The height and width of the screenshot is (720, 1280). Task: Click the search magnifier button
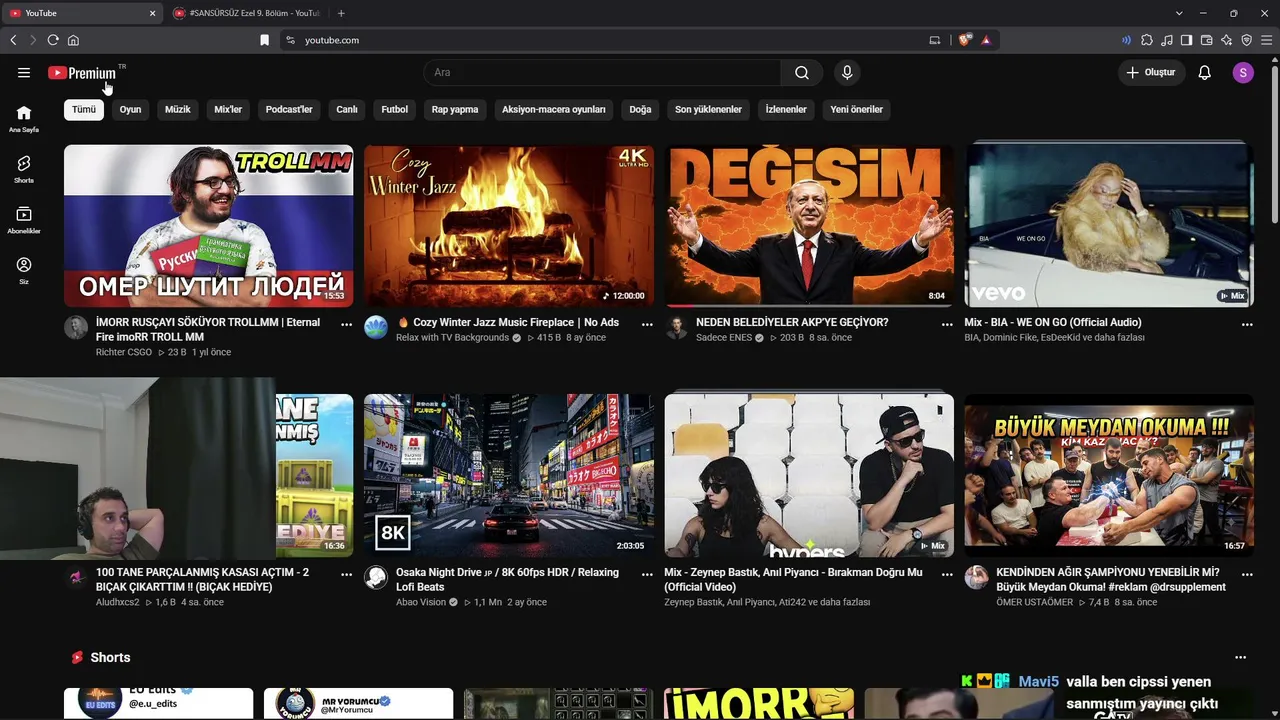pyautogui.click(x=802, y=73)
